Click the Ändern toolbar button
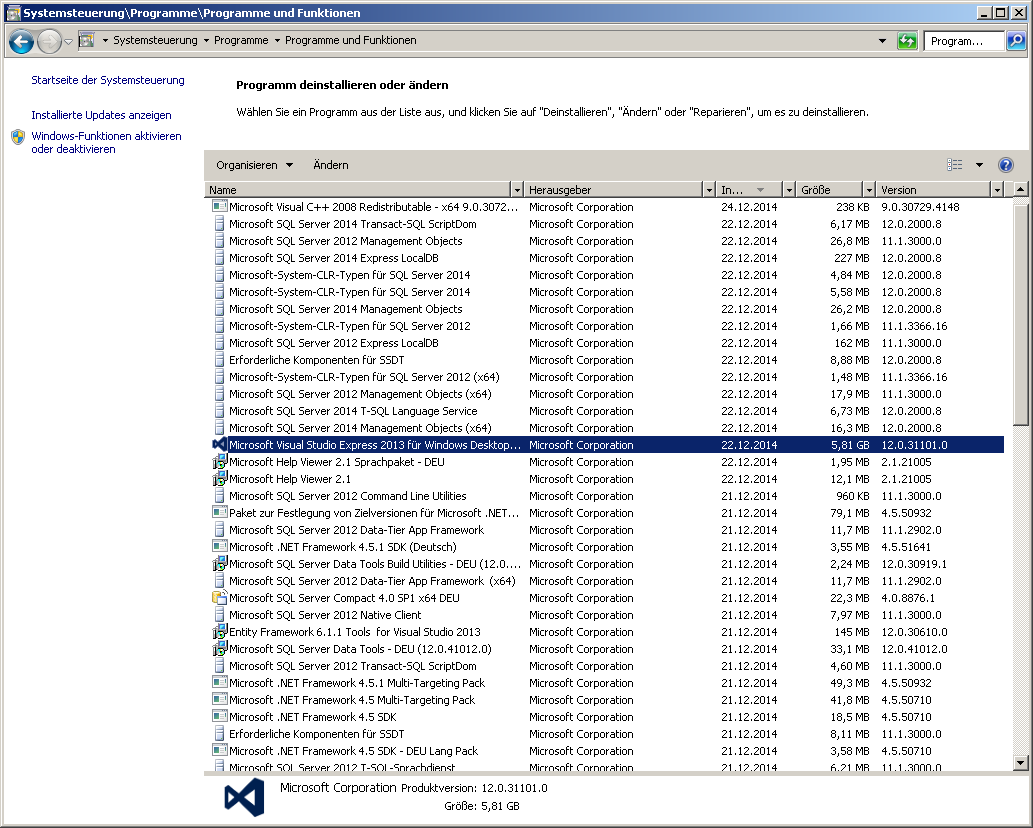The width and height of the screenshot is (1033, 828). tap(331, 165)
